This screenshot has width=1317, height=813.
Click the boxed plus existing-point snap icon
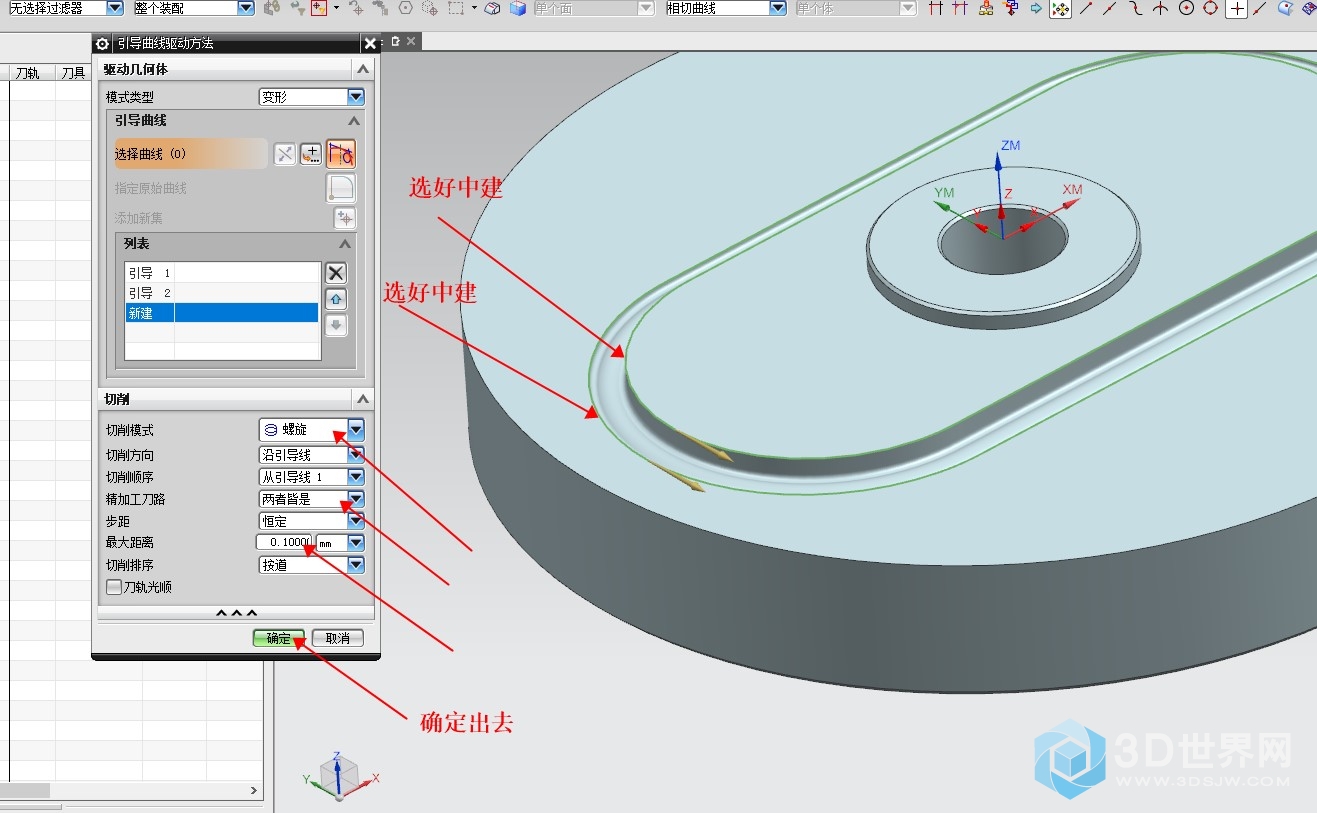(x=1237, y=9)
